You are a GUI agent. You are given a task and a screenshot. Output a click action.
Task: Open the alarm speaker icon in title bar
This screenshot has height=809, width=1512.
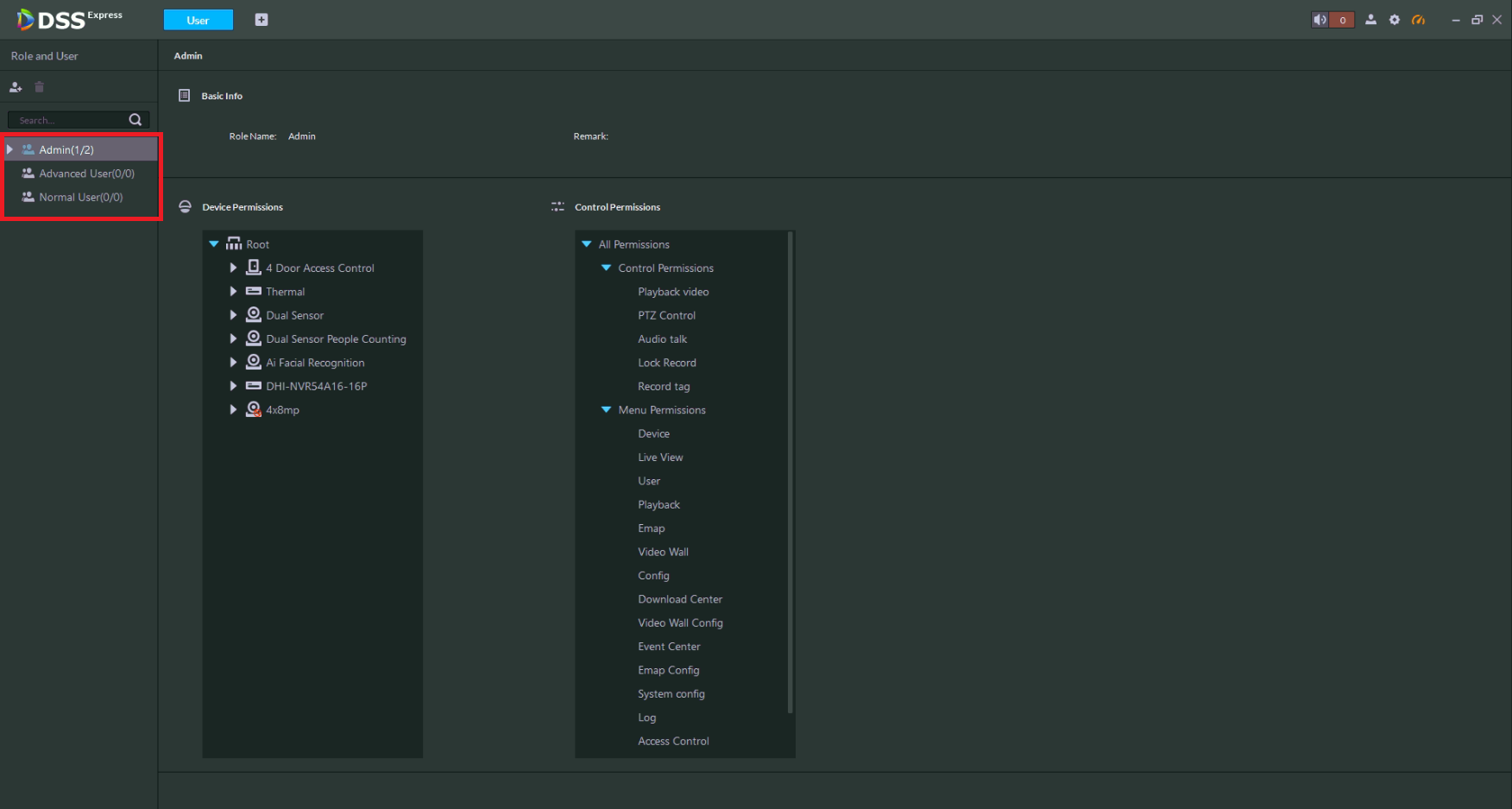point(1320,20)
